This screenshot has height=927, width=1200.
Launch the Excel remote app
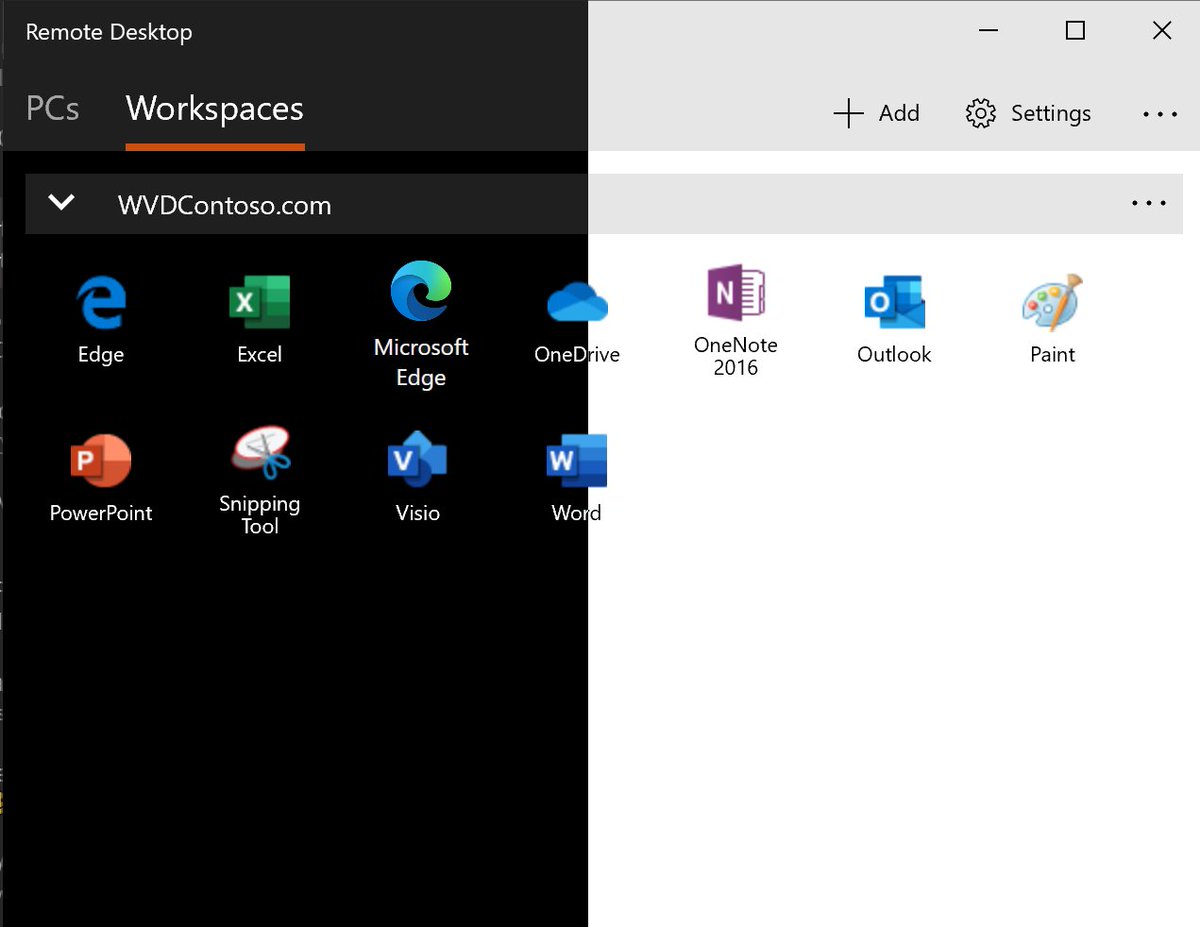pos(259,302)
